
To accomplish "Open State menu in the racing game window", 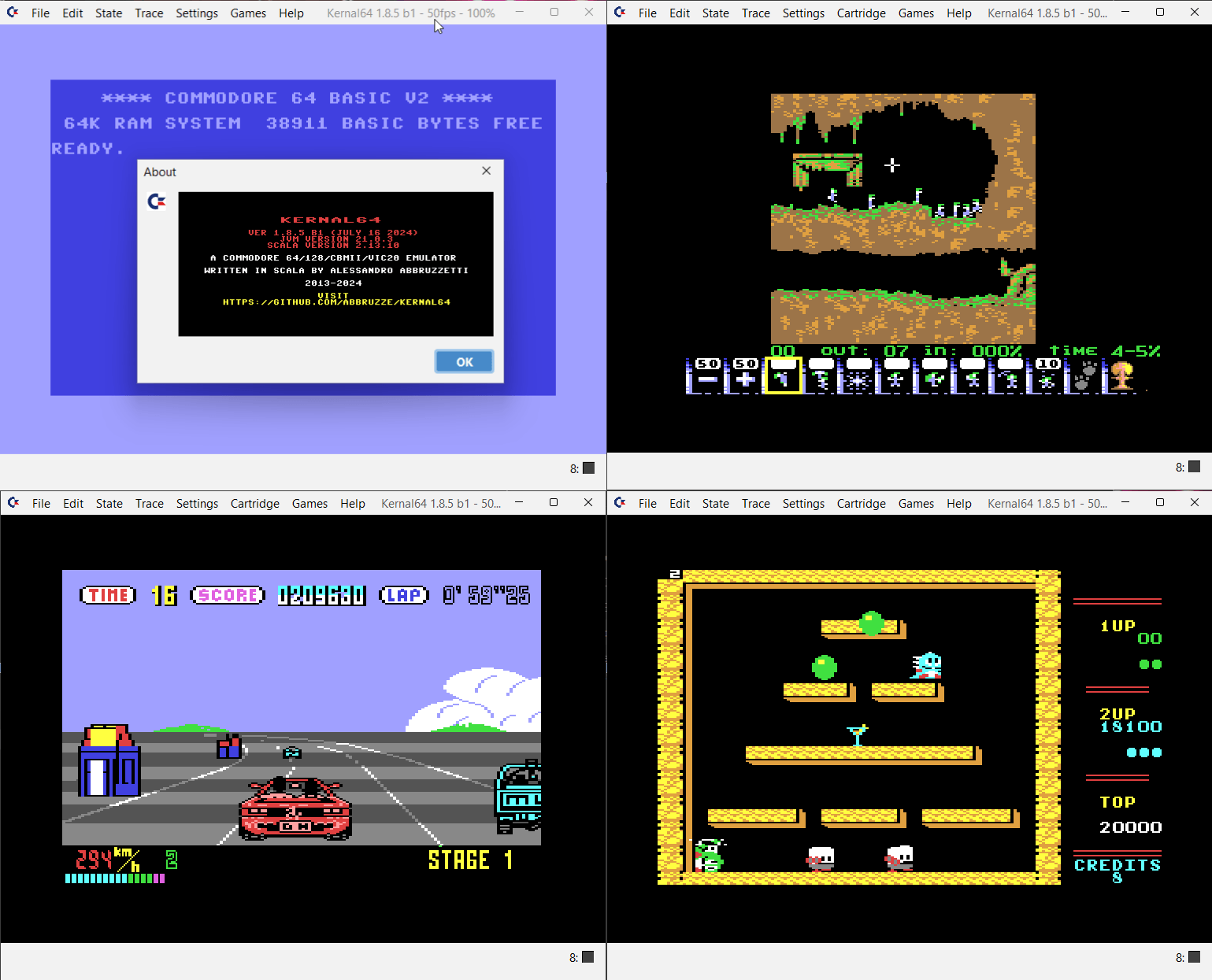I will coord(109,504).
